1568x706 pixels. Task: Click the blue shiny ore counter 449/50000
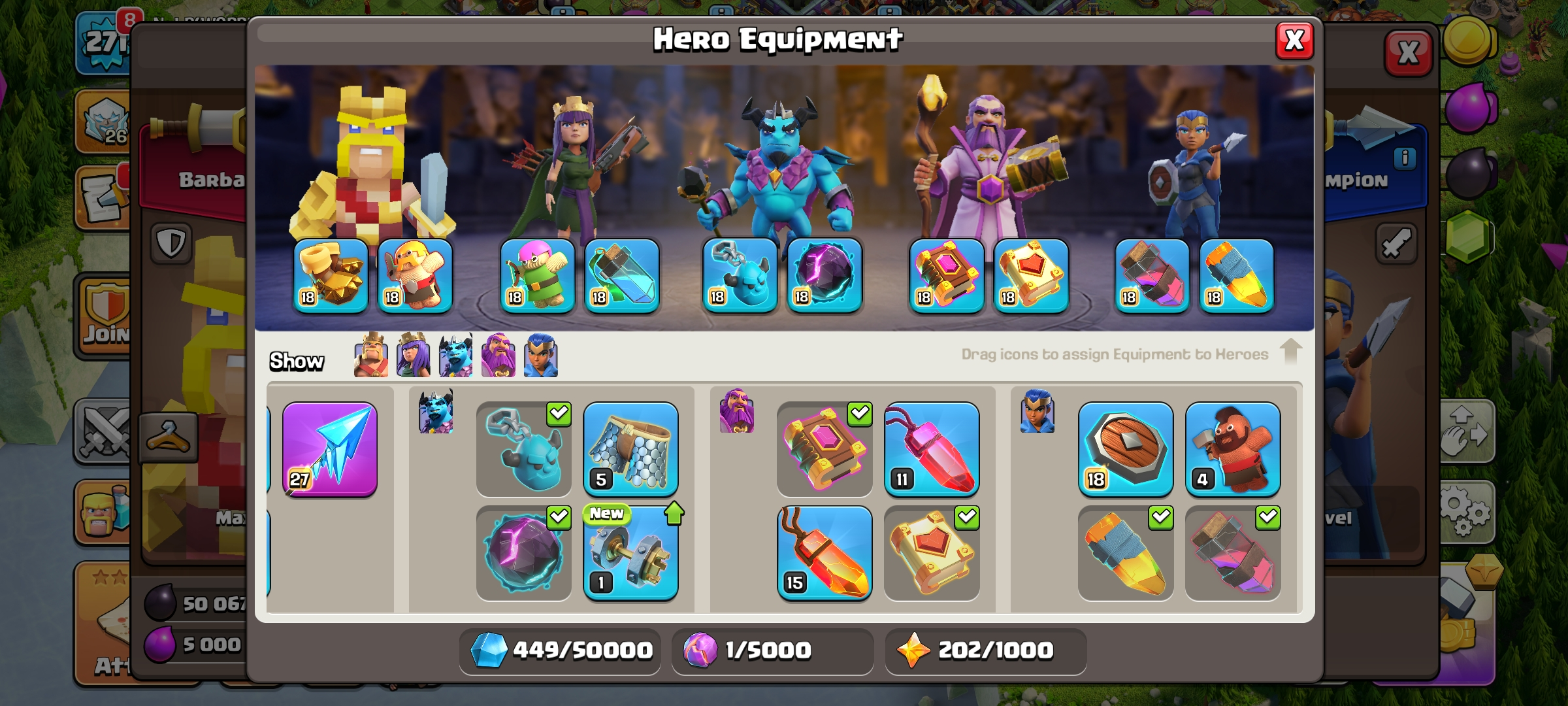561,650
